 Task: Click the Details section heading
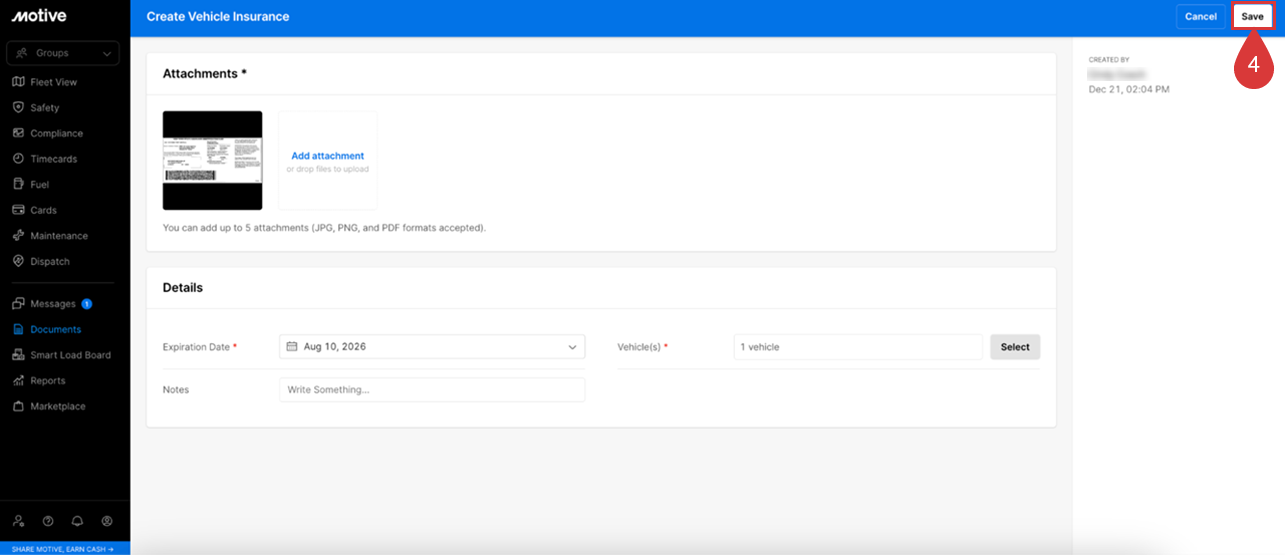tap(183, 288)
